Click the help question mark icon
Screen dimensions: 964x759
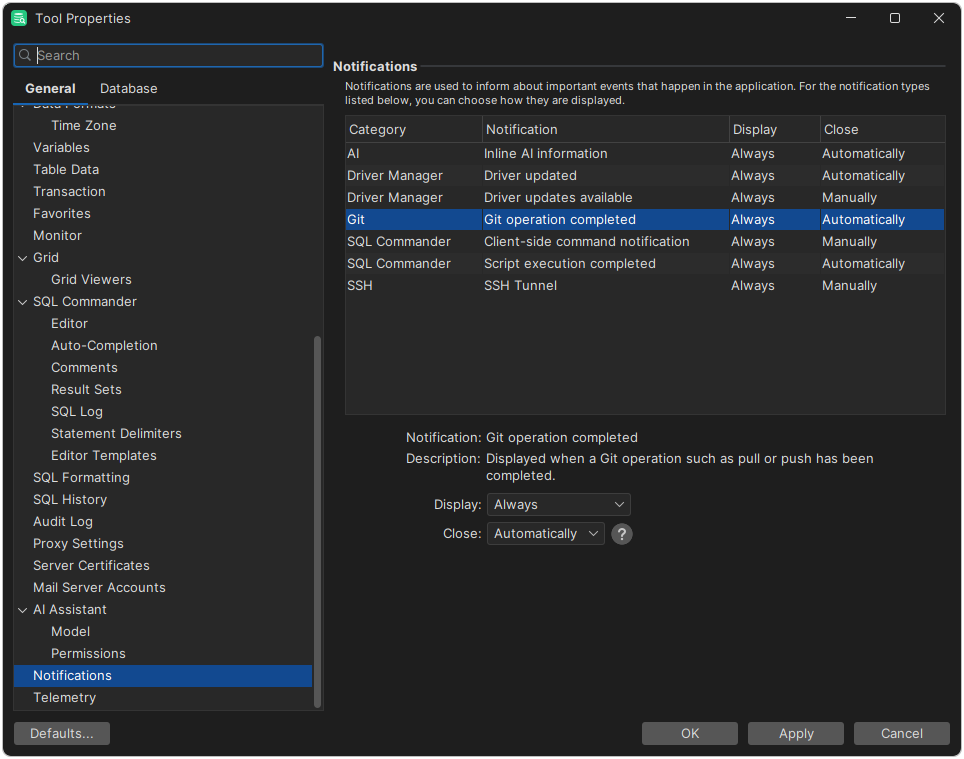click(622, 534)
